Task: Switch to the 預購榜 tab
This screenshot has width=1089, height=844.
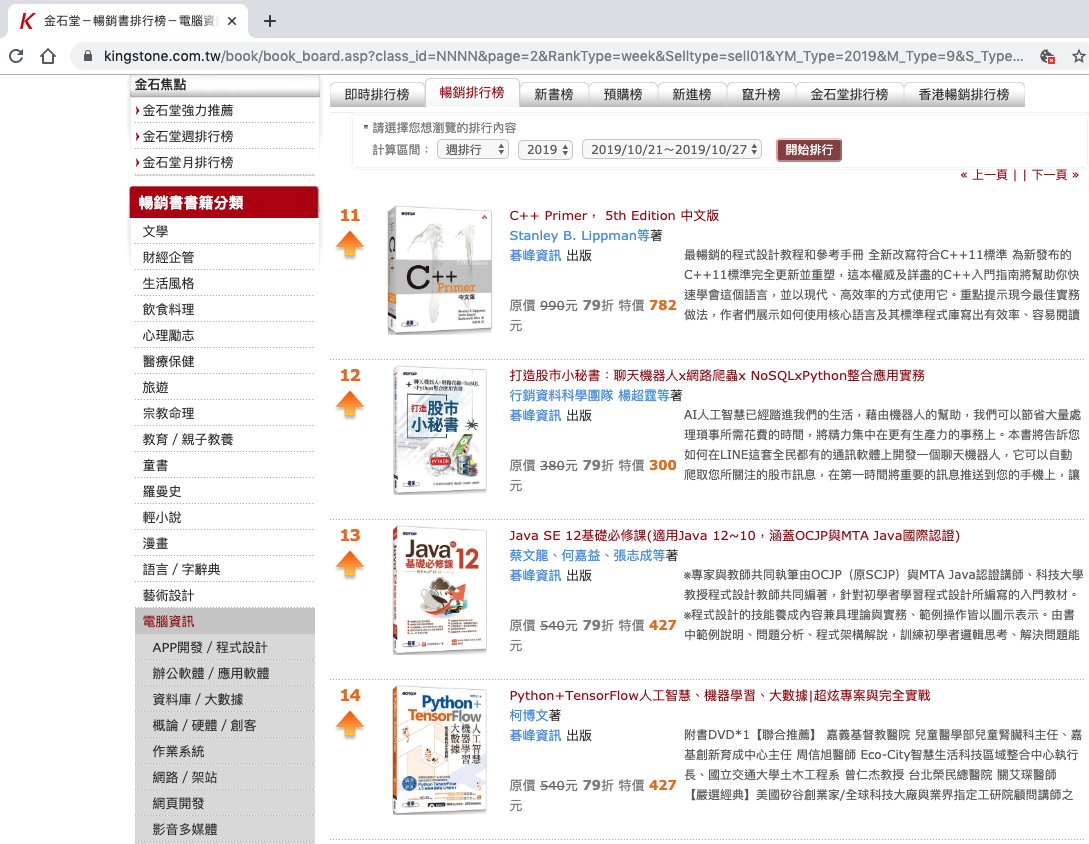Action: (x=623, y=94)
